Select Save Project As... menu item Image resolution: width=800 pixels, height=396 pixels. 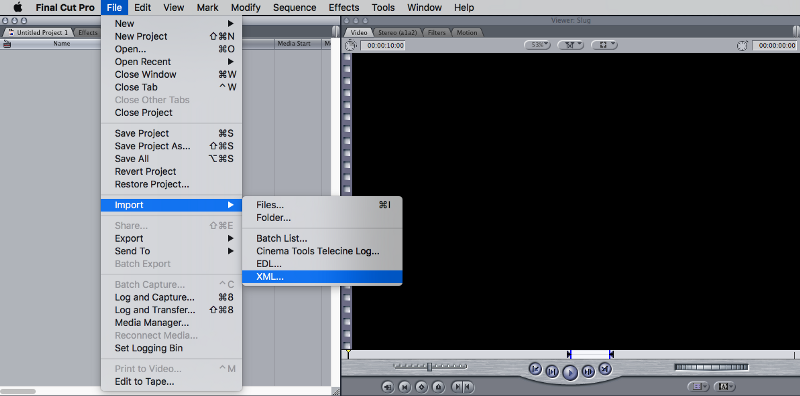171,146
